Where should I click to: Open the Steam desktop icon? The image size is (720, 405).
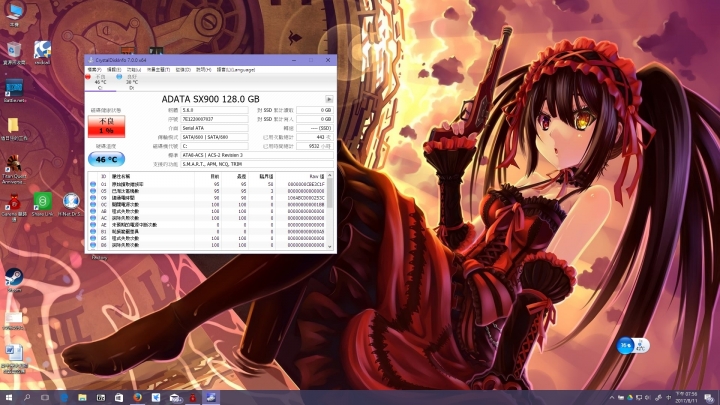click(x=14, y=280)
